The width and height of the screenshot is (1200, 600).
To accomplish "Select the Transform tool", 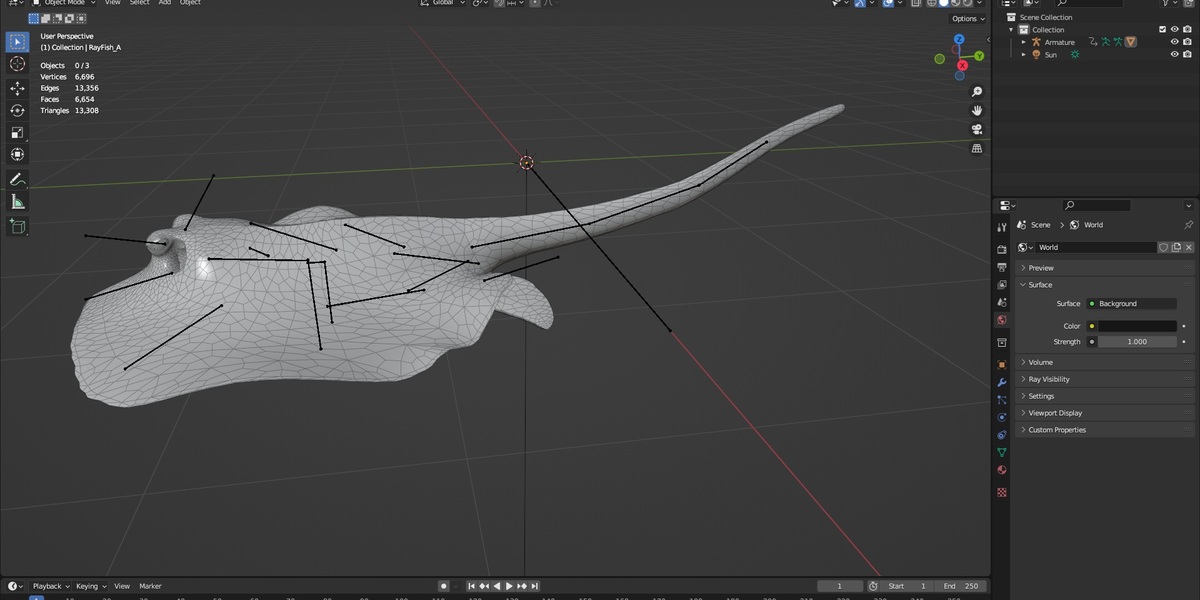I will pos(17,154).
